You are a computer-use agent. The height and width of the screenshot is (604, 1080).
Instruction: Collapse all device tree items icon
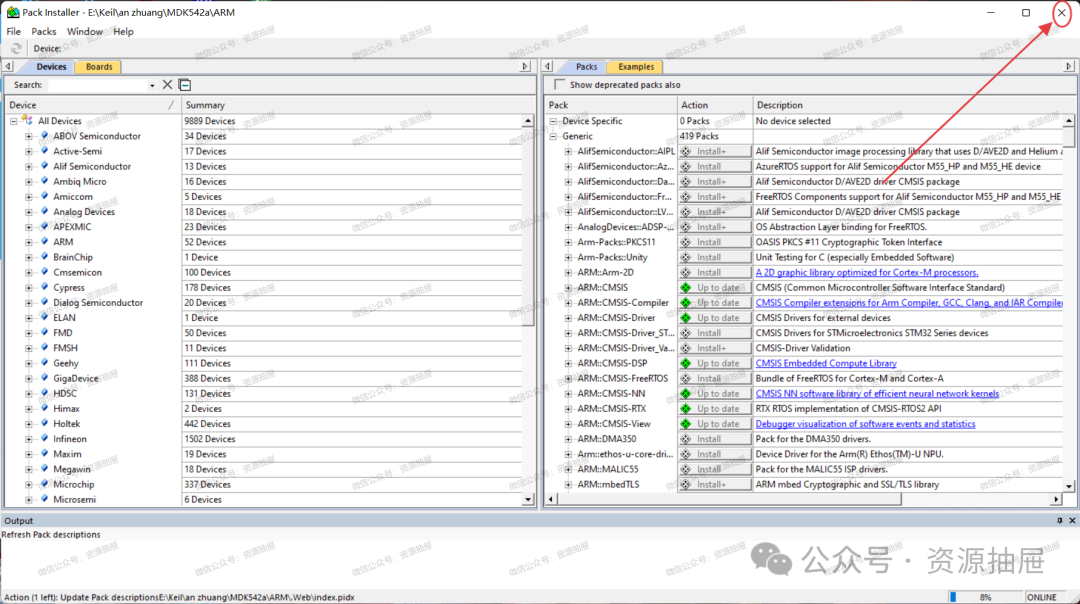(185, 85)
